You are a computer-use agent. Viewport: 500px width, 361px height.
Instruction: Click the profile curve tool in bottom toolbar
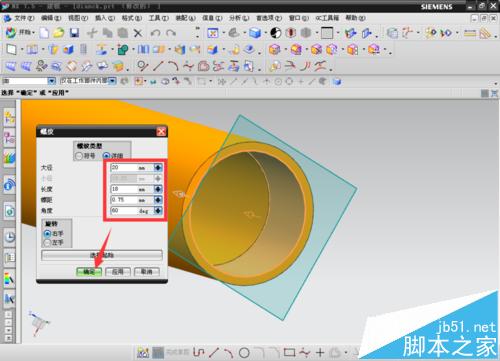point(199,352)
